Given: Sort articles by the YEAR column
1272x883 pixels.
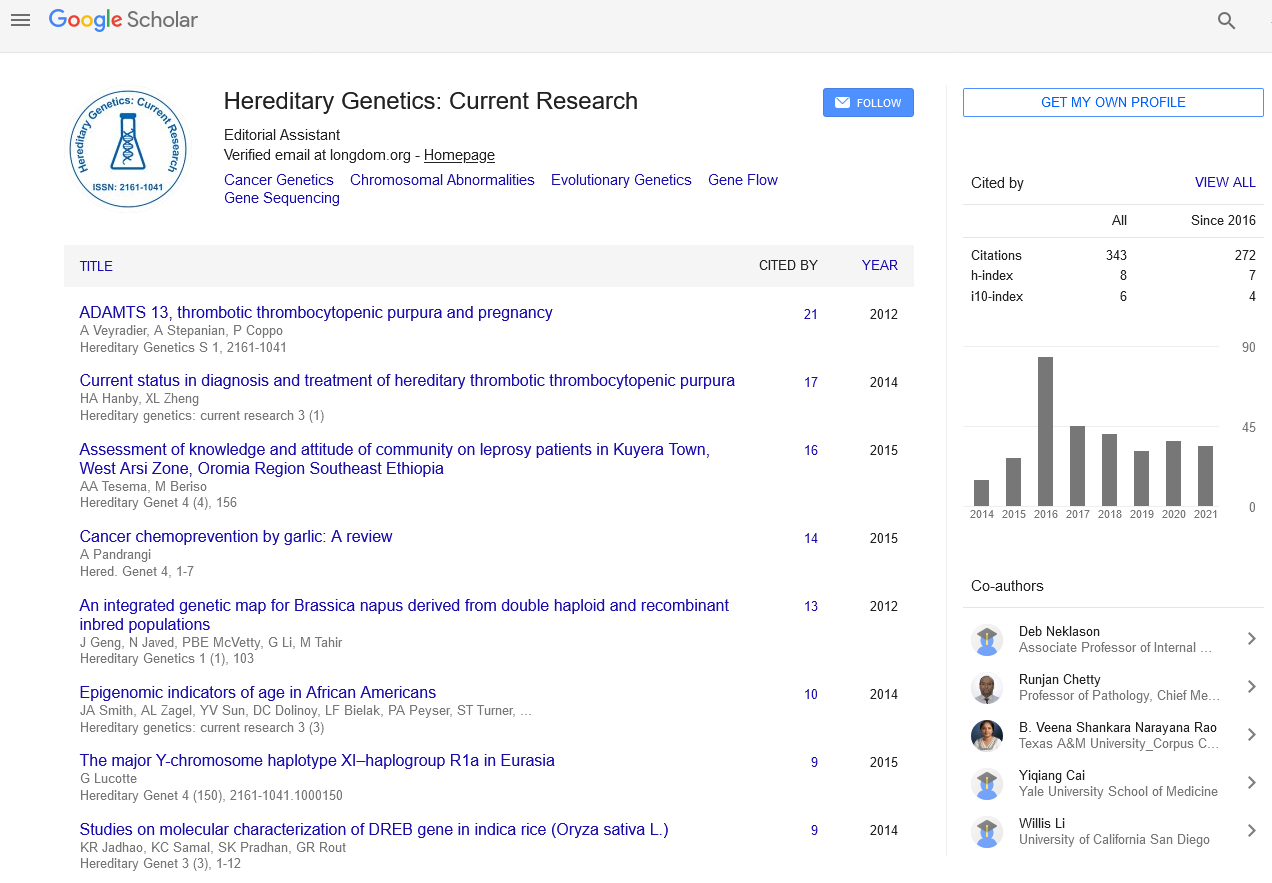Looking at the screenshot, I should (879, 266).
